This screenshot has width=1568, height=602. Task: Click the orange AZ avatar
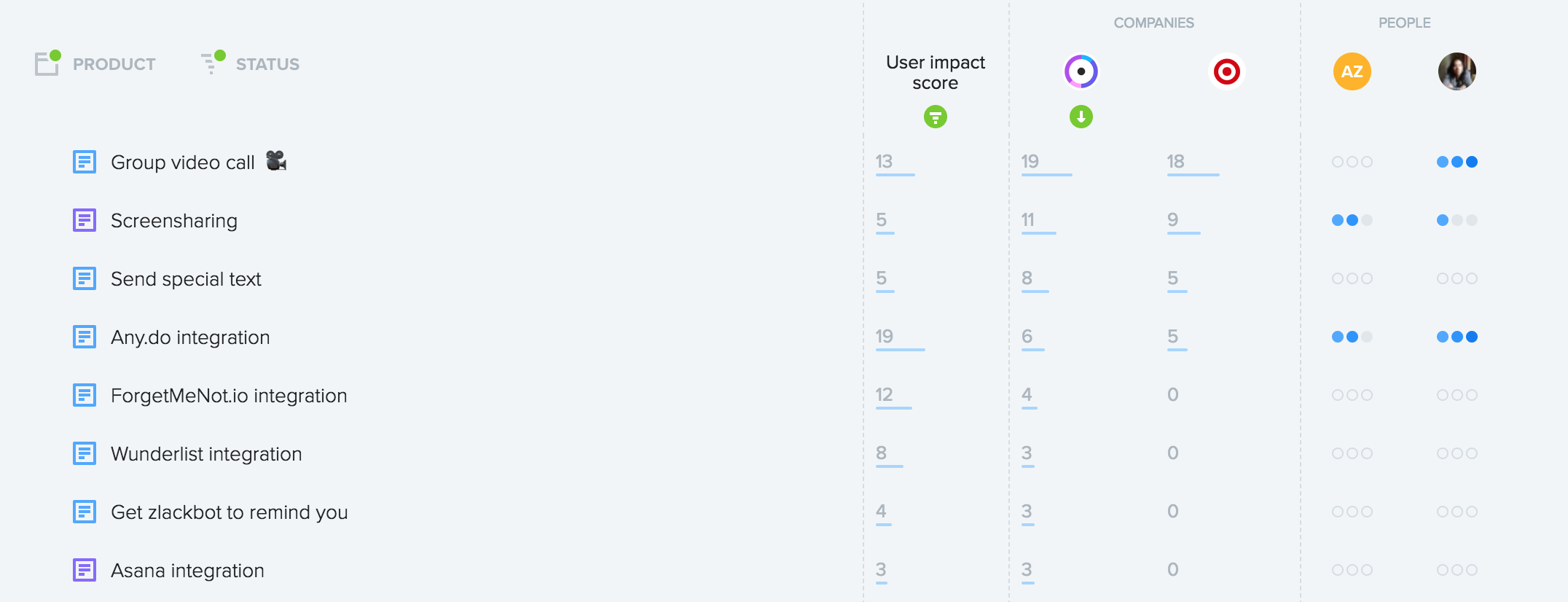[x=1352, y=71]
